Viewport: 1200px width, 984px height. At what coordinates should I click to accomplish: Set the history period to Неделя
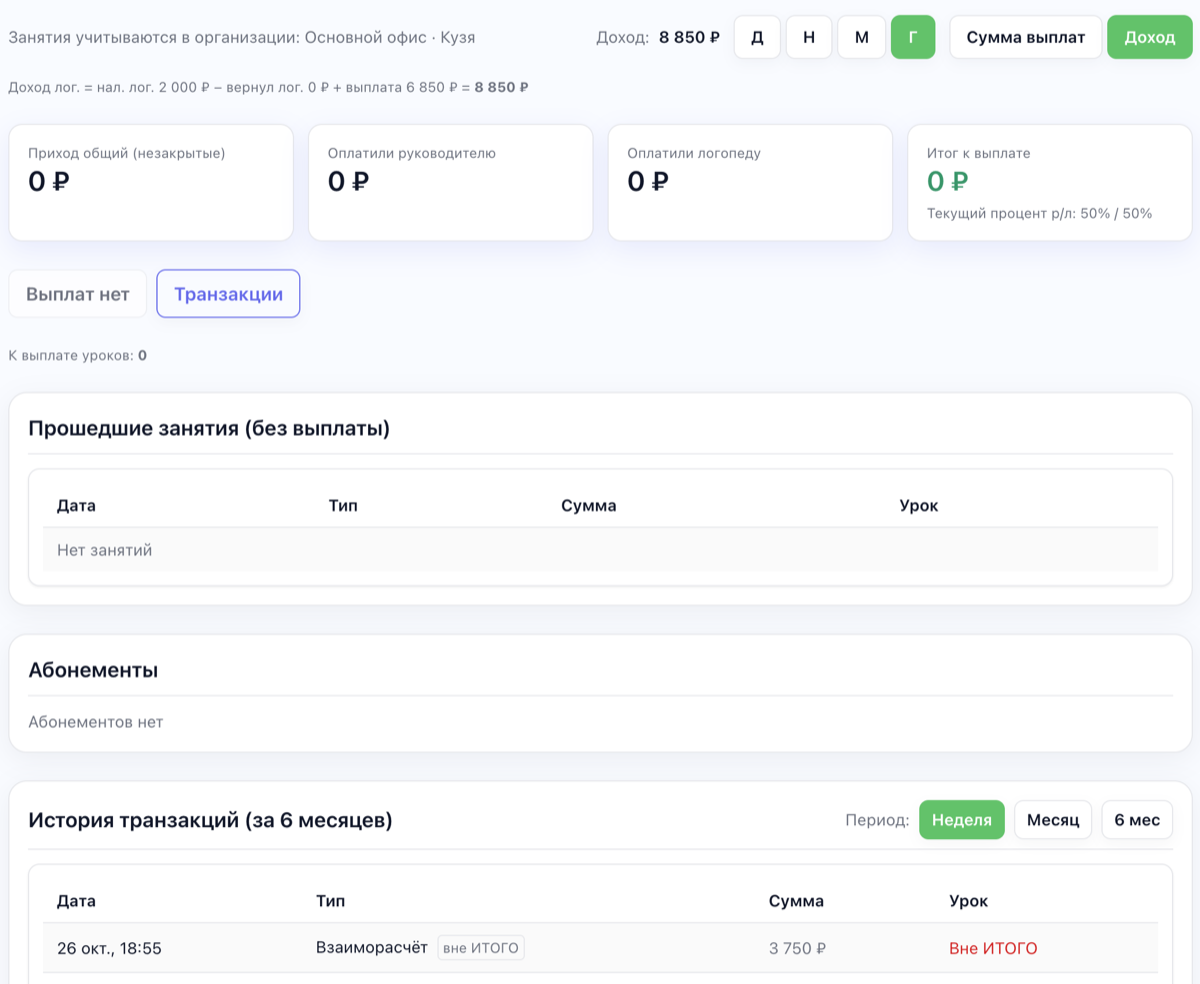pos(961,820)
